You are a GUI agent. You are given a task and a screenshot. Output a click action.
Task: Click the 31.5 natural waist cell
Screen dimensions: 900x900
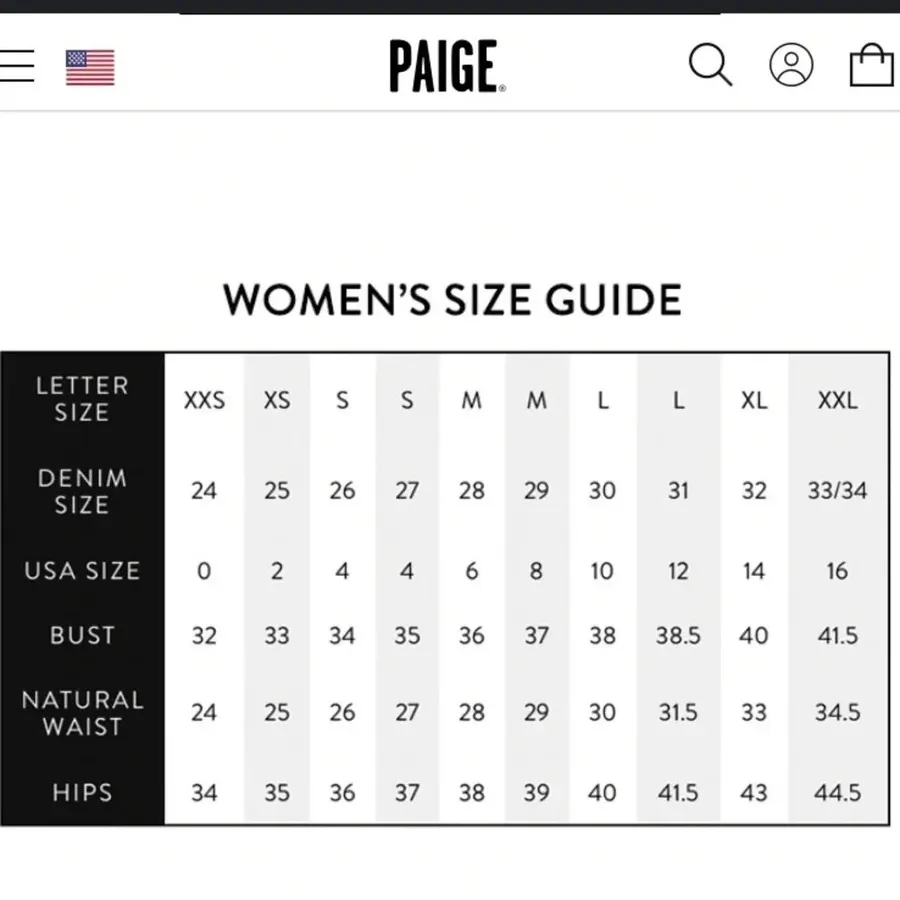tap(678, 712)
